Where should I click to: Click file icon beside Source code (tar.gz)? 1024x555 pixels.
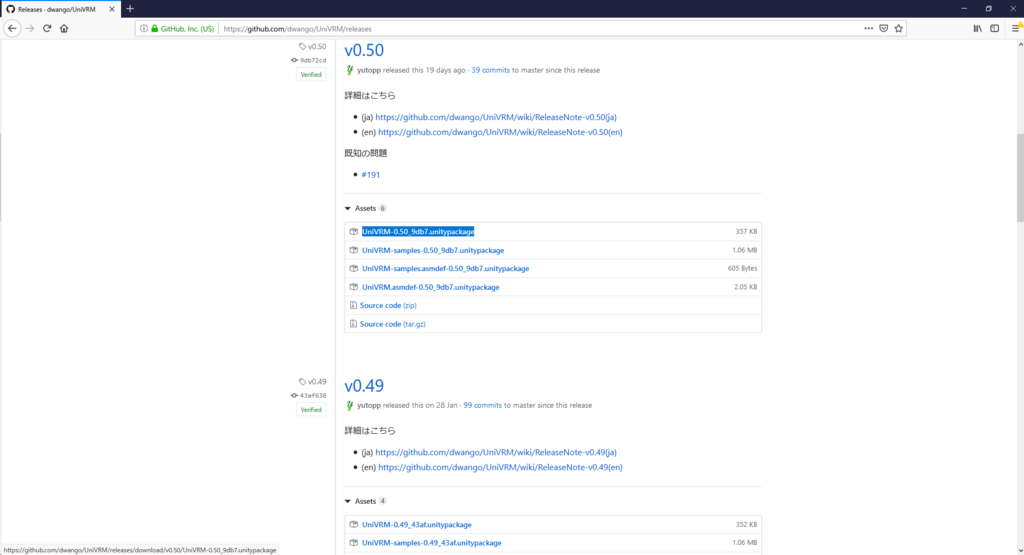pyautogui.click(x=353, y=324)
